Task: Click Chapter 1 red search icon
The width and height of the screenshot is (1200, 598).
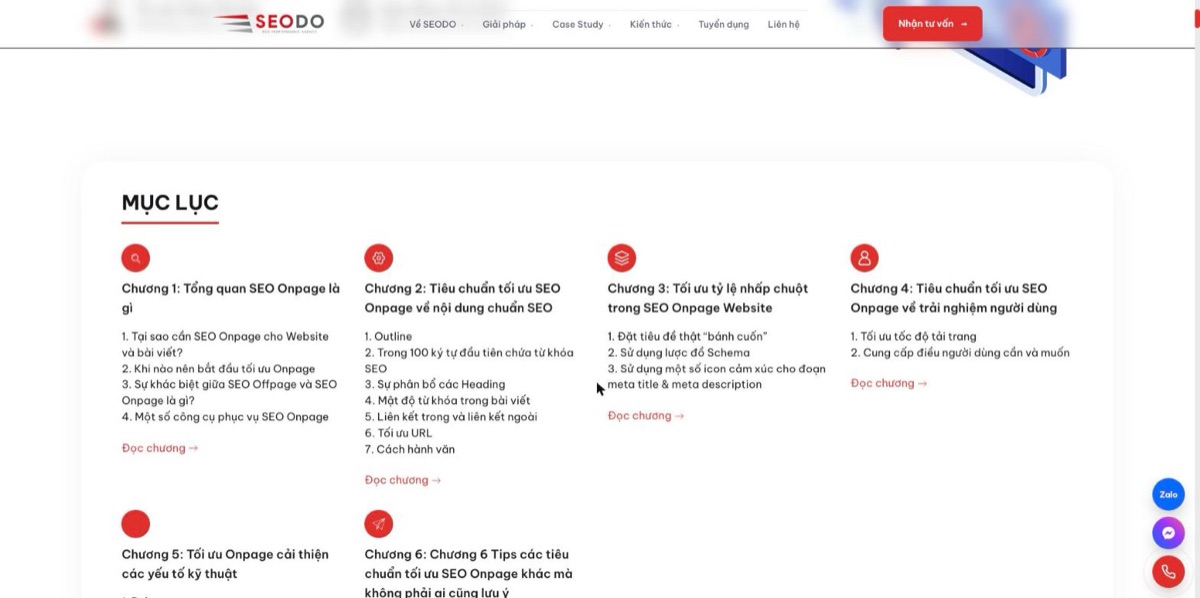Action: pyautogui.click(x=136, y=258)
